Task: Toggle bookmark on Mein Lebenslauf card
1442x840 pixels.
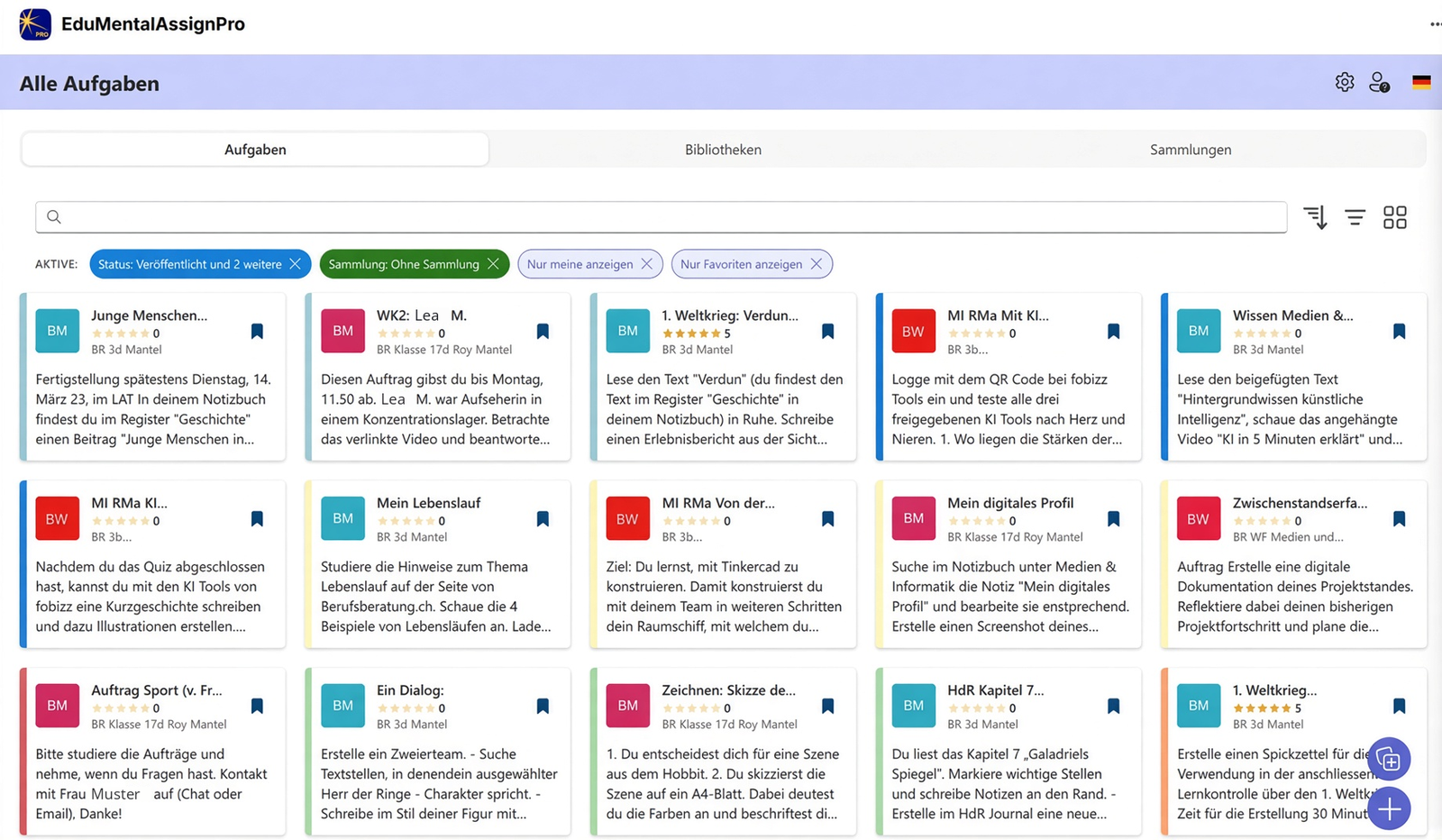Action: click(543, 519)
